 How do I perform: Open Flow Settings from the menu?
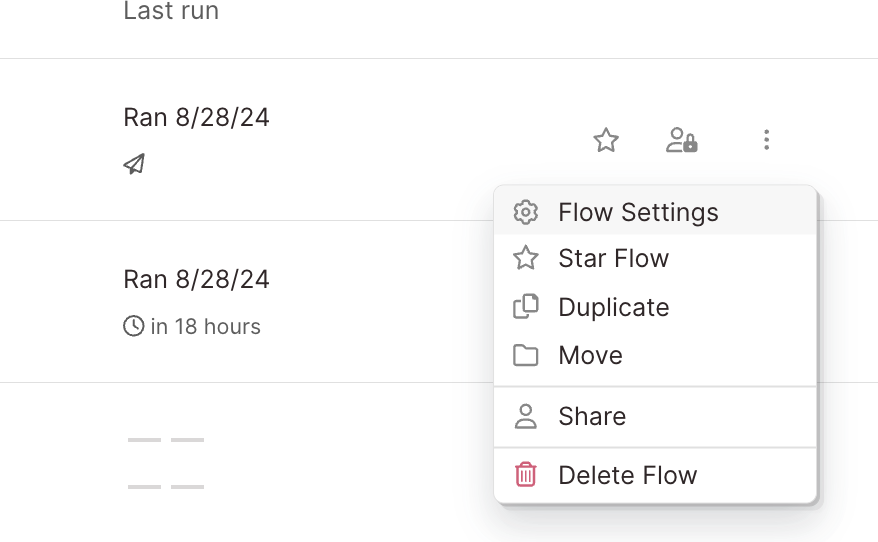tap(655, 212)
